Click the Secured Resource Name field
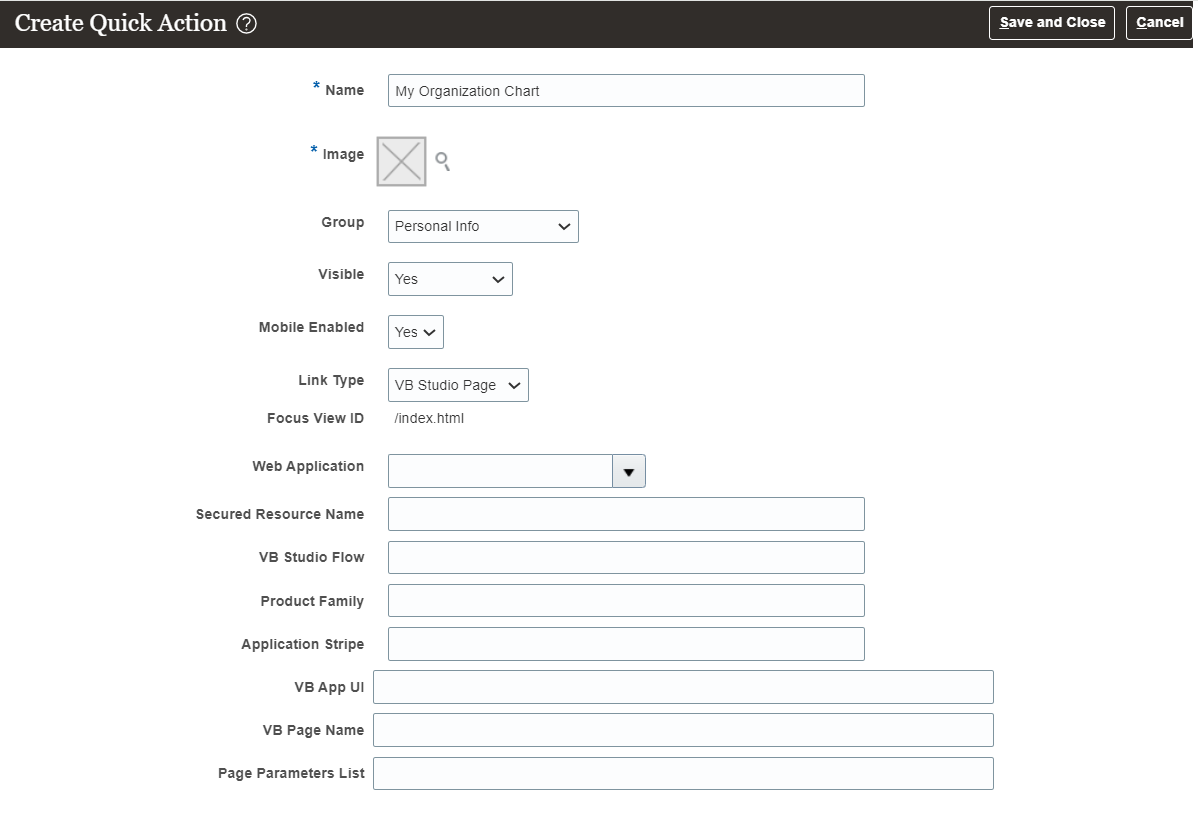 tap(626, 514)
